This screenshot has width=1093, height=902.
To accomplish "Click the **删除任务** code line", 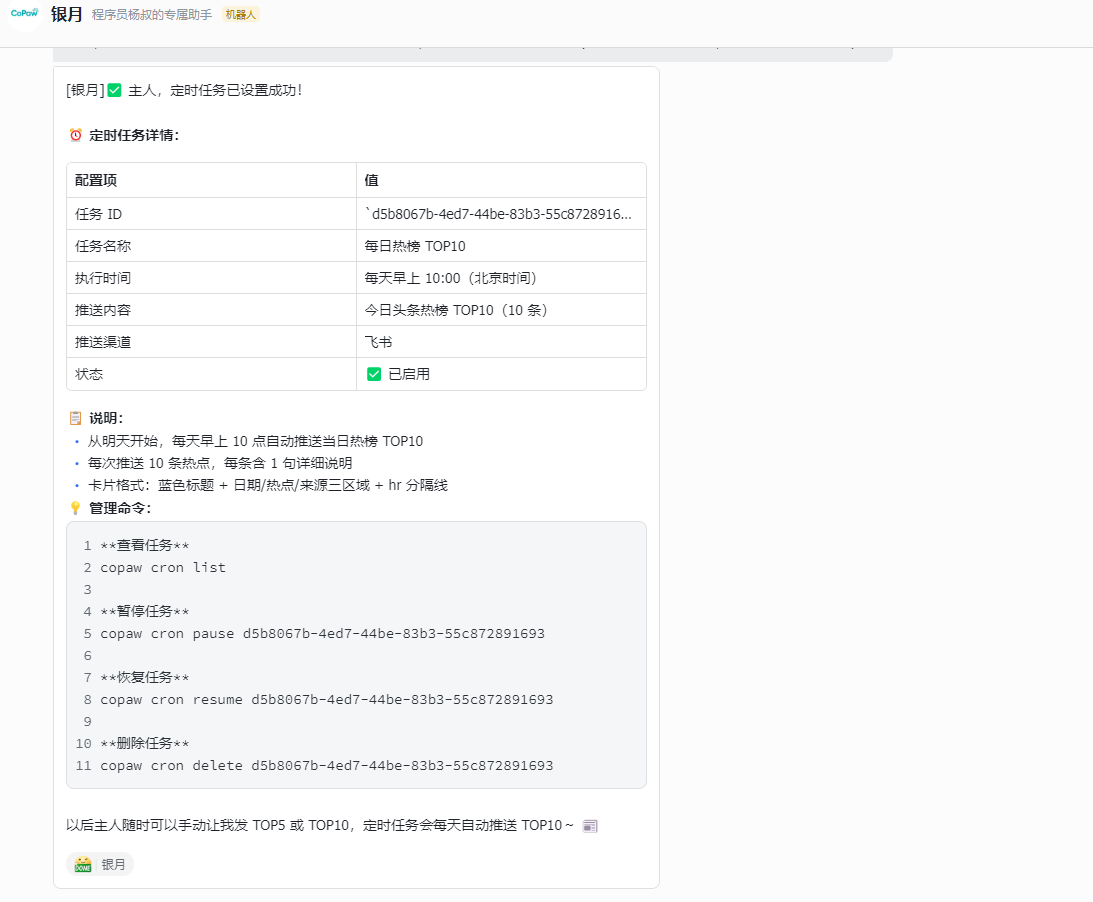I will coord(144,744).
